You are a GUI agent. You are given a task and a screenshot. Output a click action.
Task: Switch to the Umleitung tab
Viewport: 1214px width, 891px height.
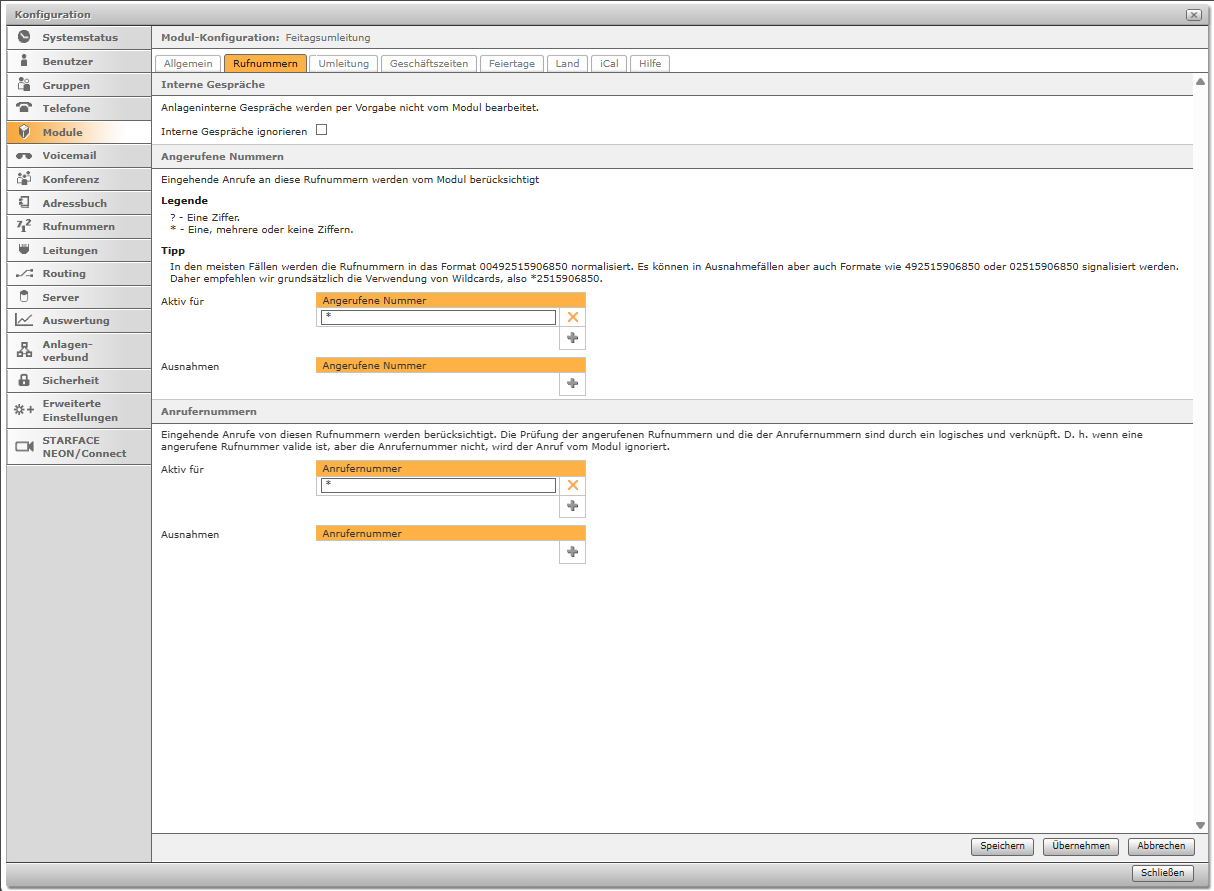(343, 63)
